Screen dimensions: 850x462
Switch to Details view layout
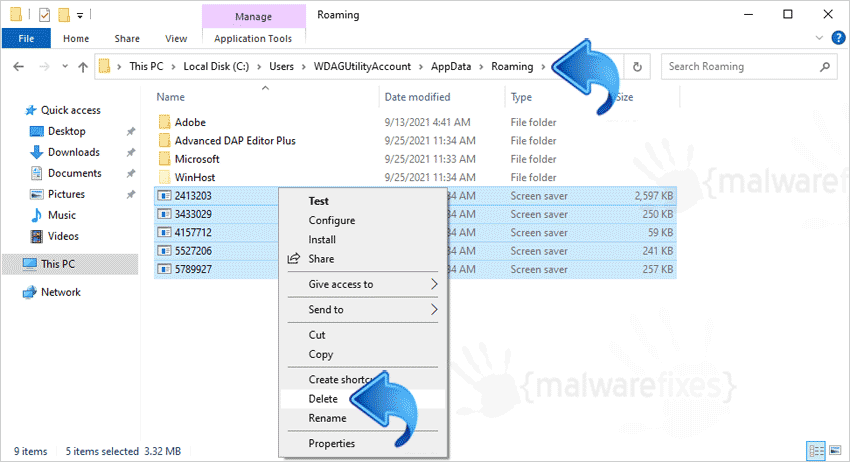(x=816, y=451)
